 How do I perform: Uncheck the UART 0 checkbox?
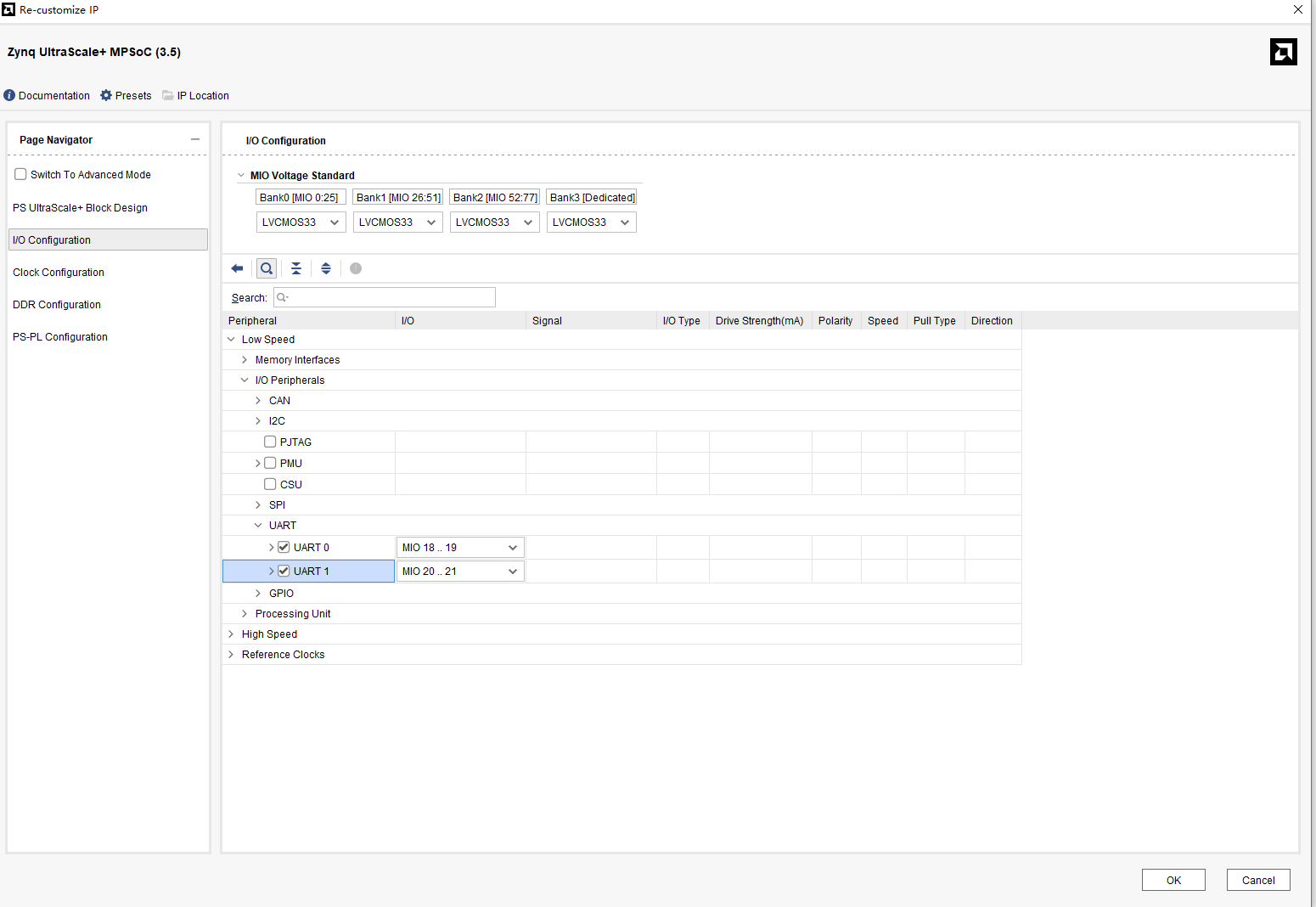[284, 547]
